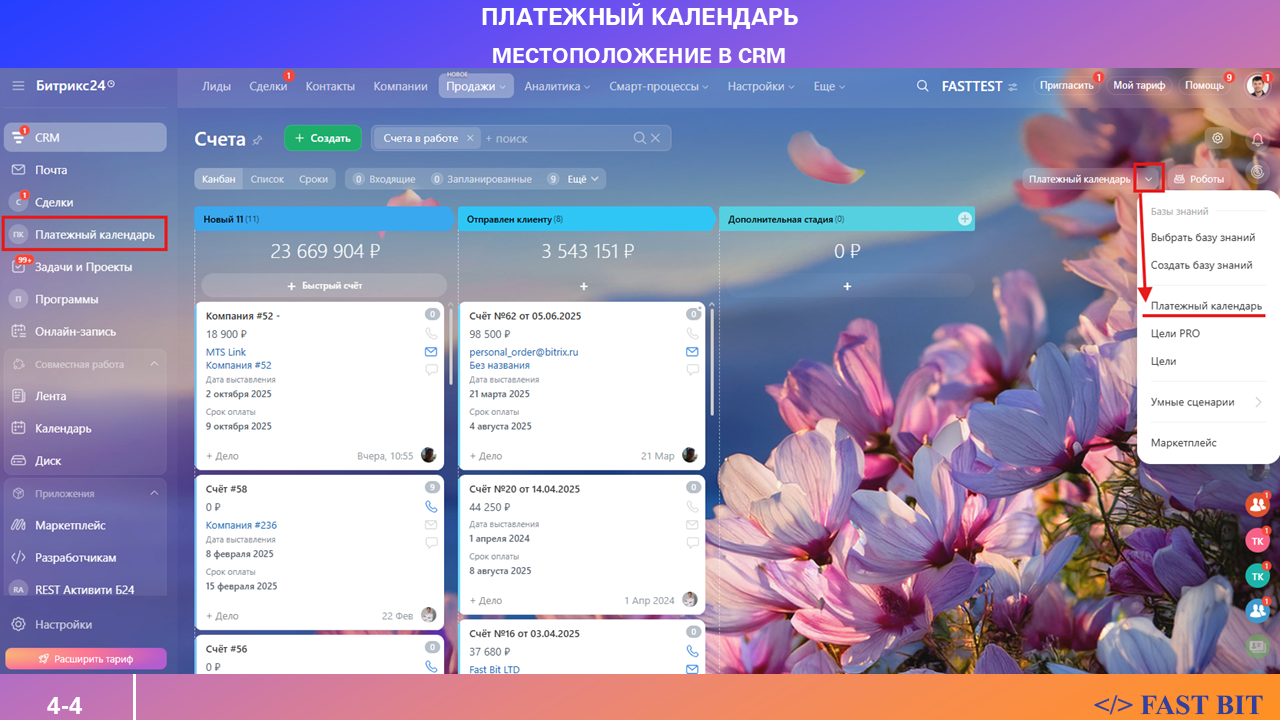
Task: Add an invoice with plus under 3 543 151 ₽
Action: pos(584,286)
